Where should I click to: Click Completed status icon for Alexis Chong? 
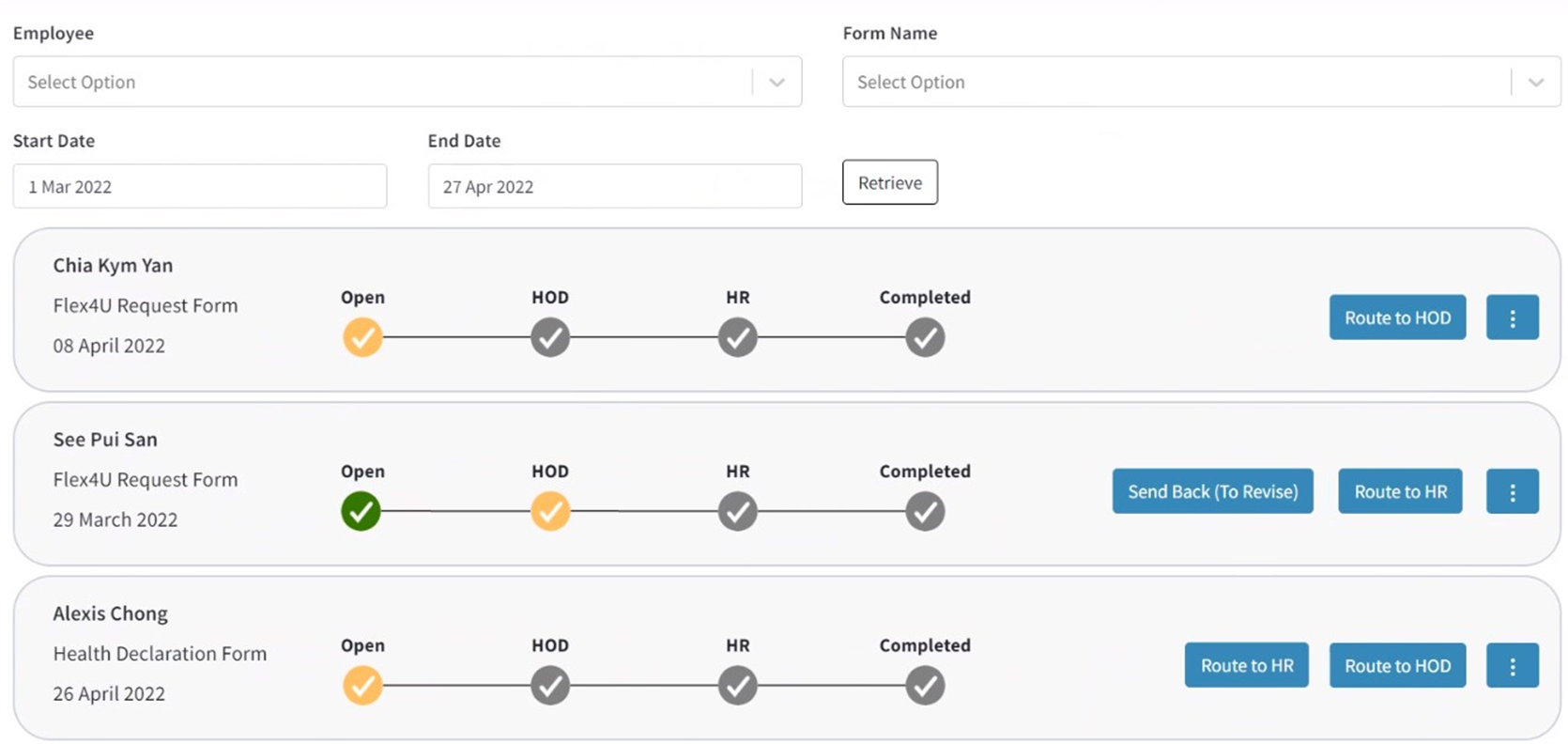click(x=925, y=685)
